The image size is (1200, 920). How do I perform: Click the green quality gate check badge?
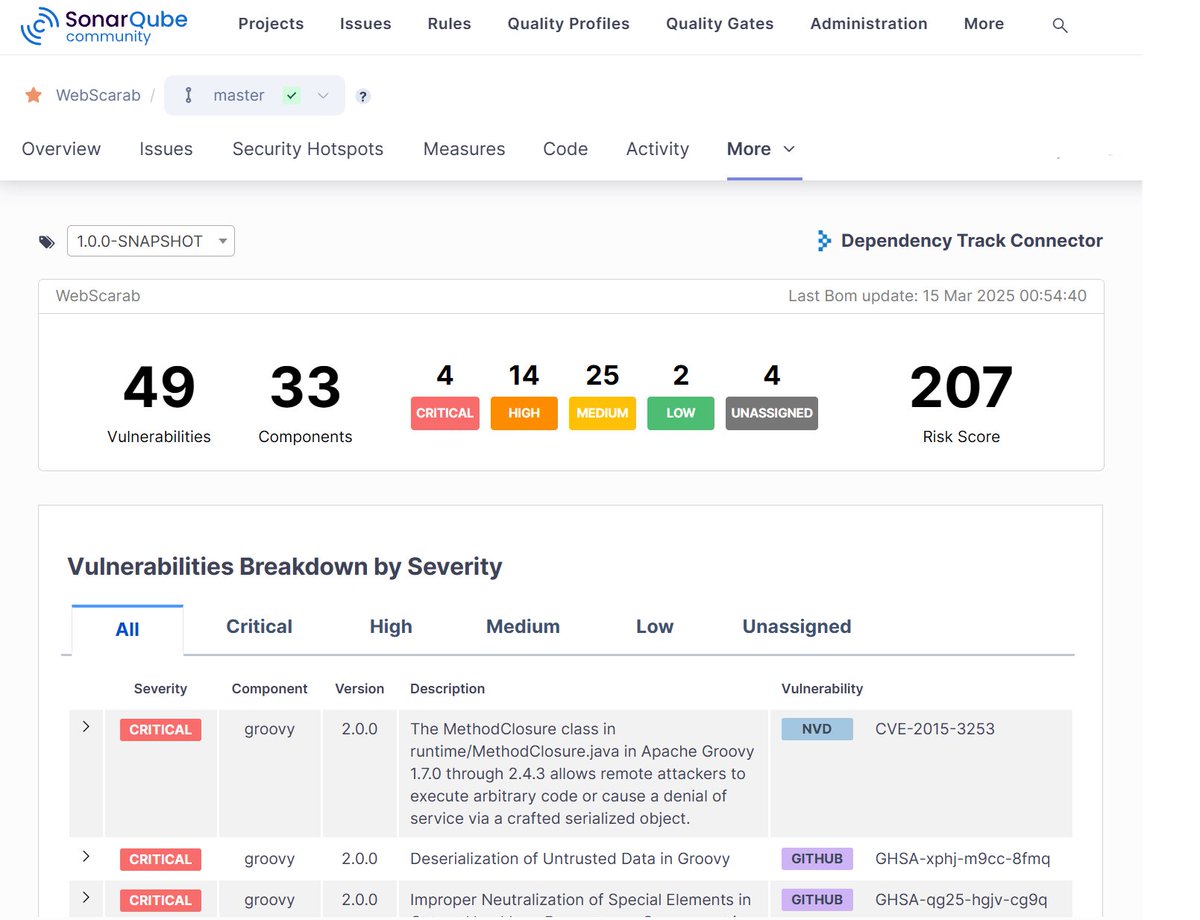click(x=291, y=95)
